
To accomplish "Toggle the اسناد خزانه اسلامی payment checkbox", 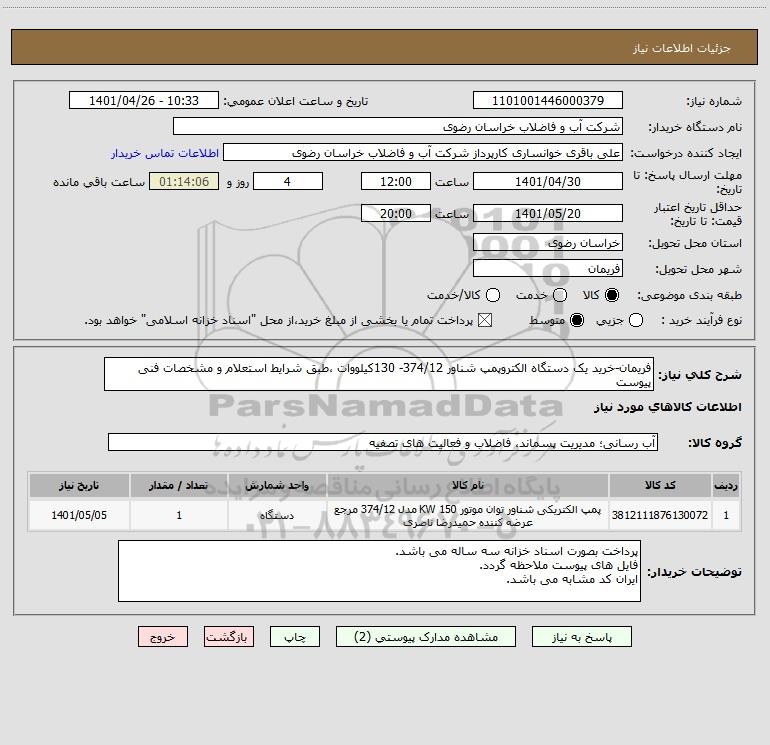I will (485, 320).
